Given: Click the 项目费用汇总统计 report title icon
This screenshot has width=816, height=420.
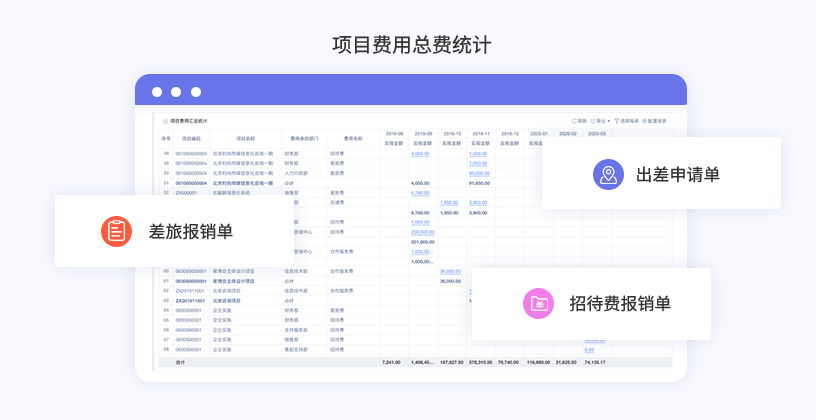Looking at the screenshot, I should point(165,120).
